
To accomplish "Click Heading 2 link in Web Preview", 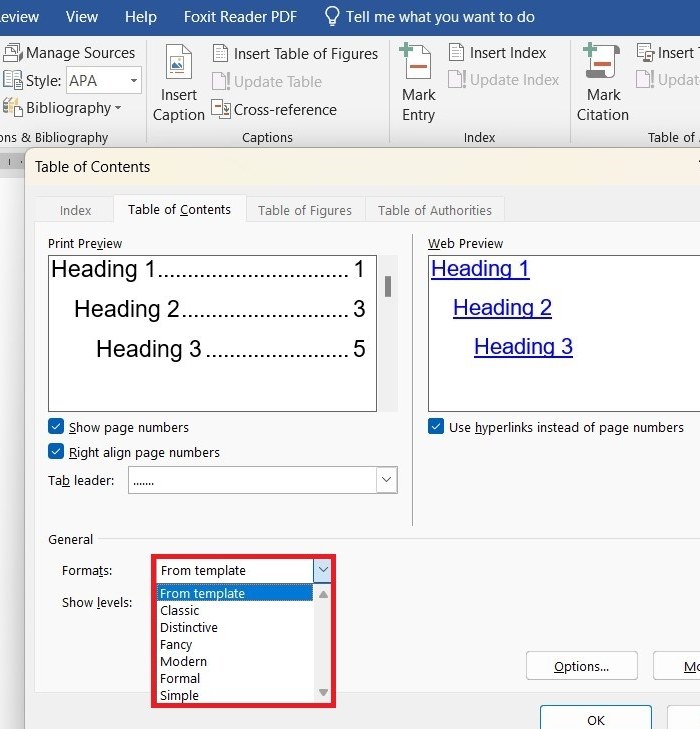I will [x=502, y=307].
